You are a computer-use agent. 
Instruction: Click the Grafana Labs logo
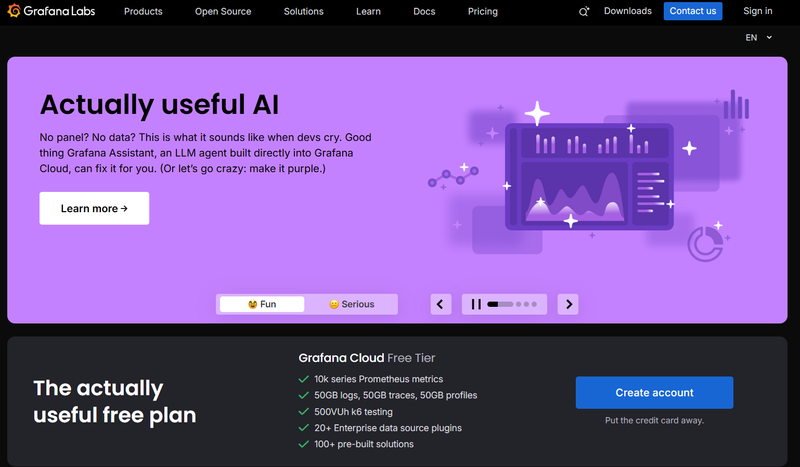pos(52,11)
